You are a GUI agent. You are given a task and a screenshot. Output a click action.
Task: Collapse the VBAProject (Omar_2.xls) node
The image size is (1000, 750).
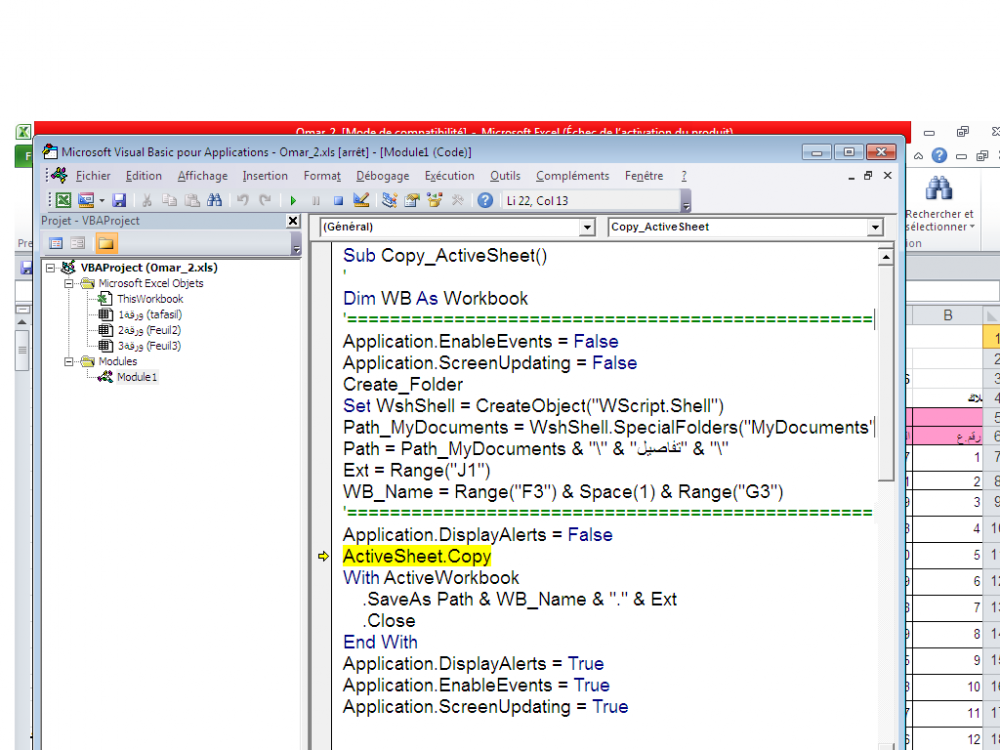(50, 268)
